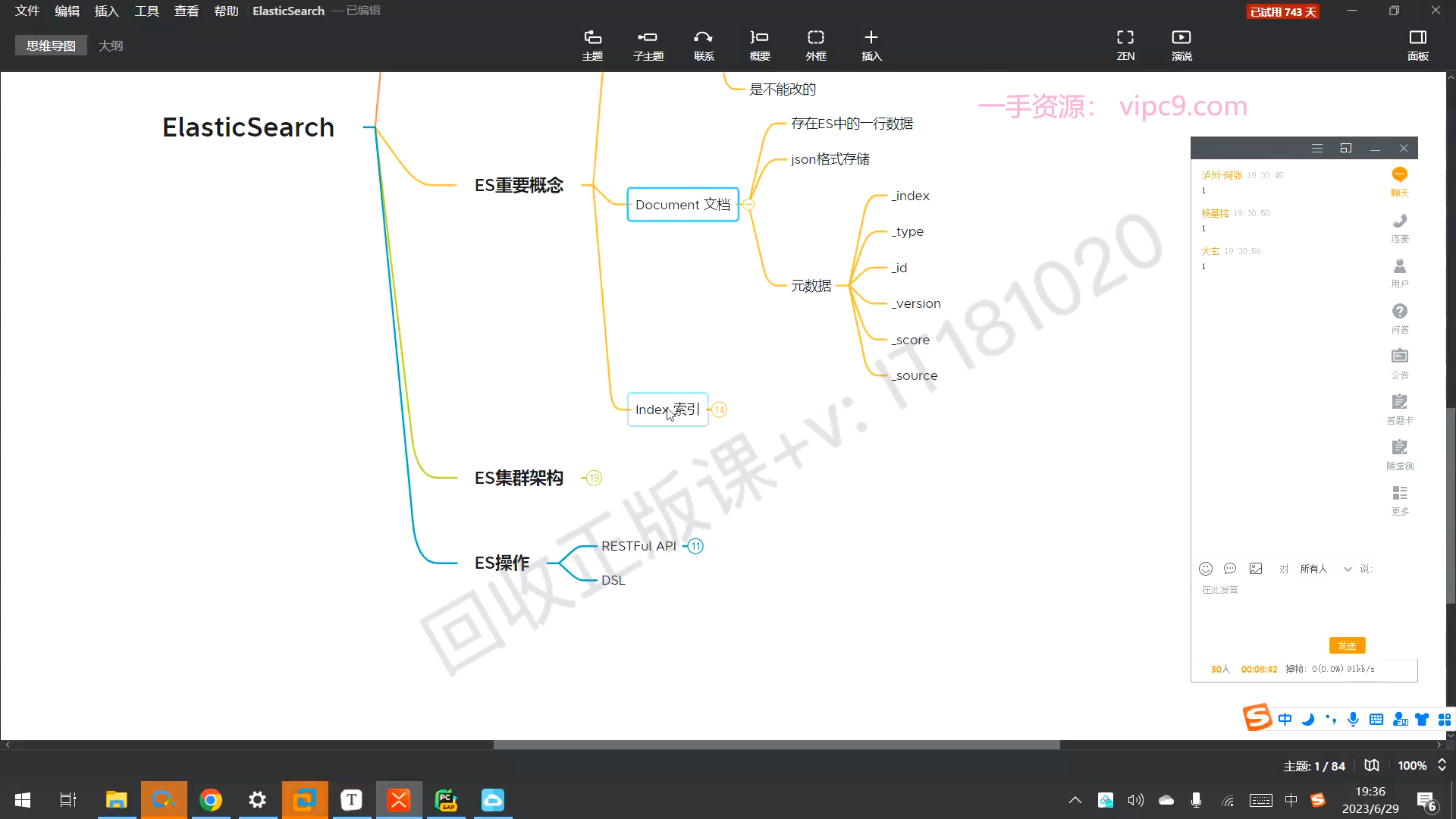This screenshot has width=1456, height=819.
Task: Add a 概要 summary bracket
Action: coord(759,45)
